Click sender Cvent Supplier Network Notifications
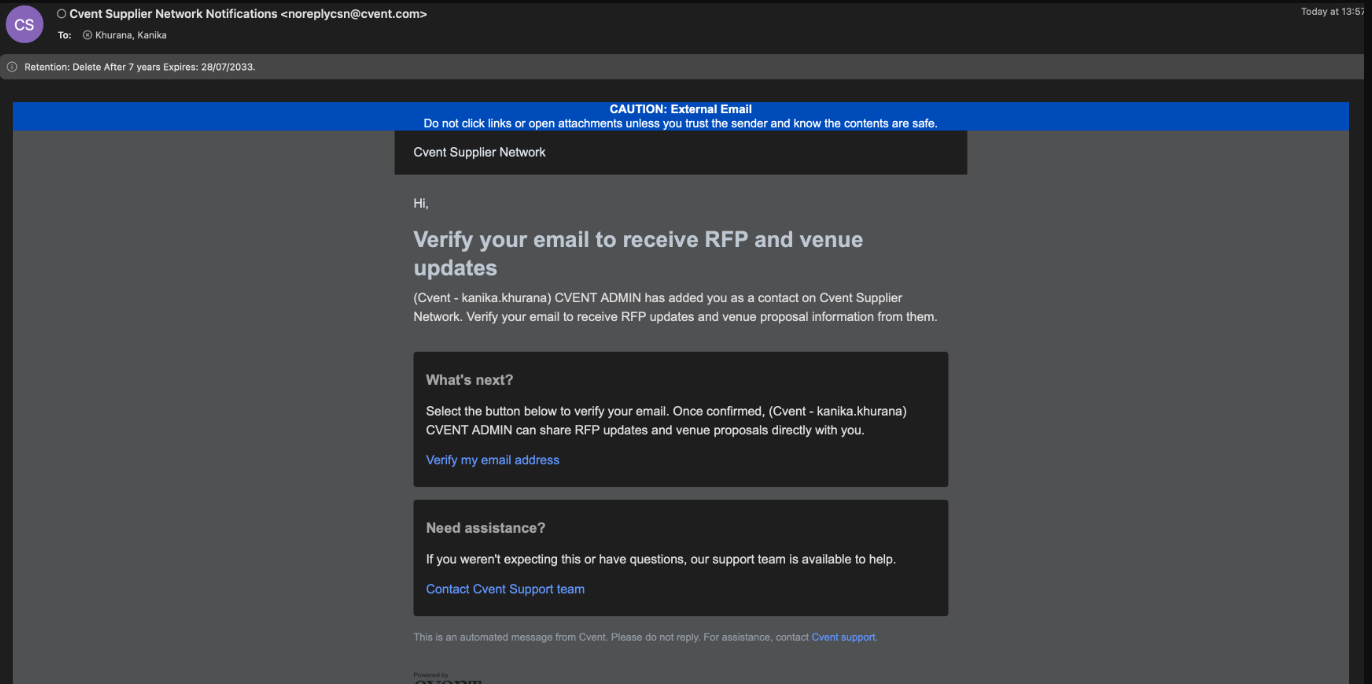Image resolution: width=1372 pixels, height=684 pixels. tap(248, 14)
